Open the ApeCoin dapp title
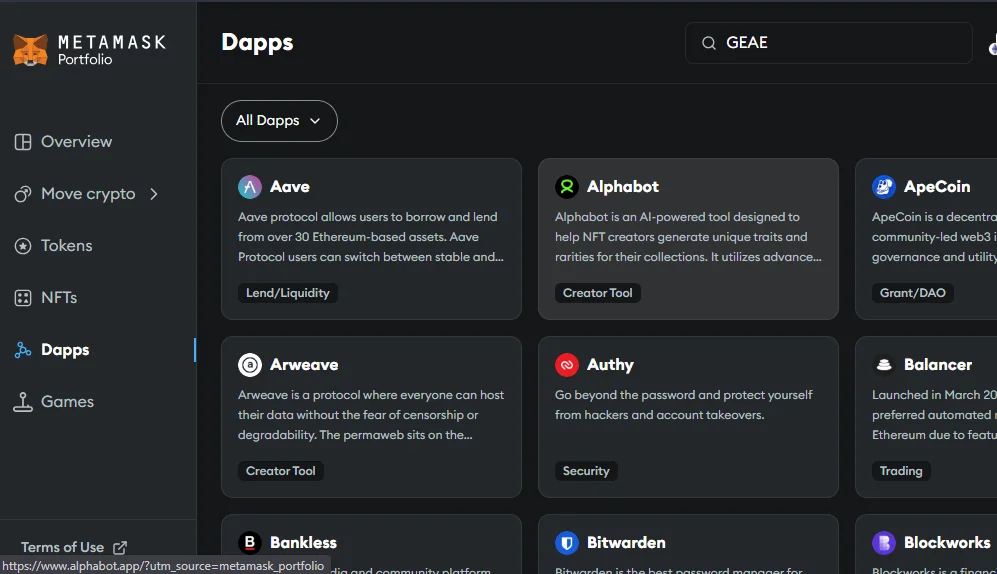The height and width of the screenshot is (574, 997). 937,187
